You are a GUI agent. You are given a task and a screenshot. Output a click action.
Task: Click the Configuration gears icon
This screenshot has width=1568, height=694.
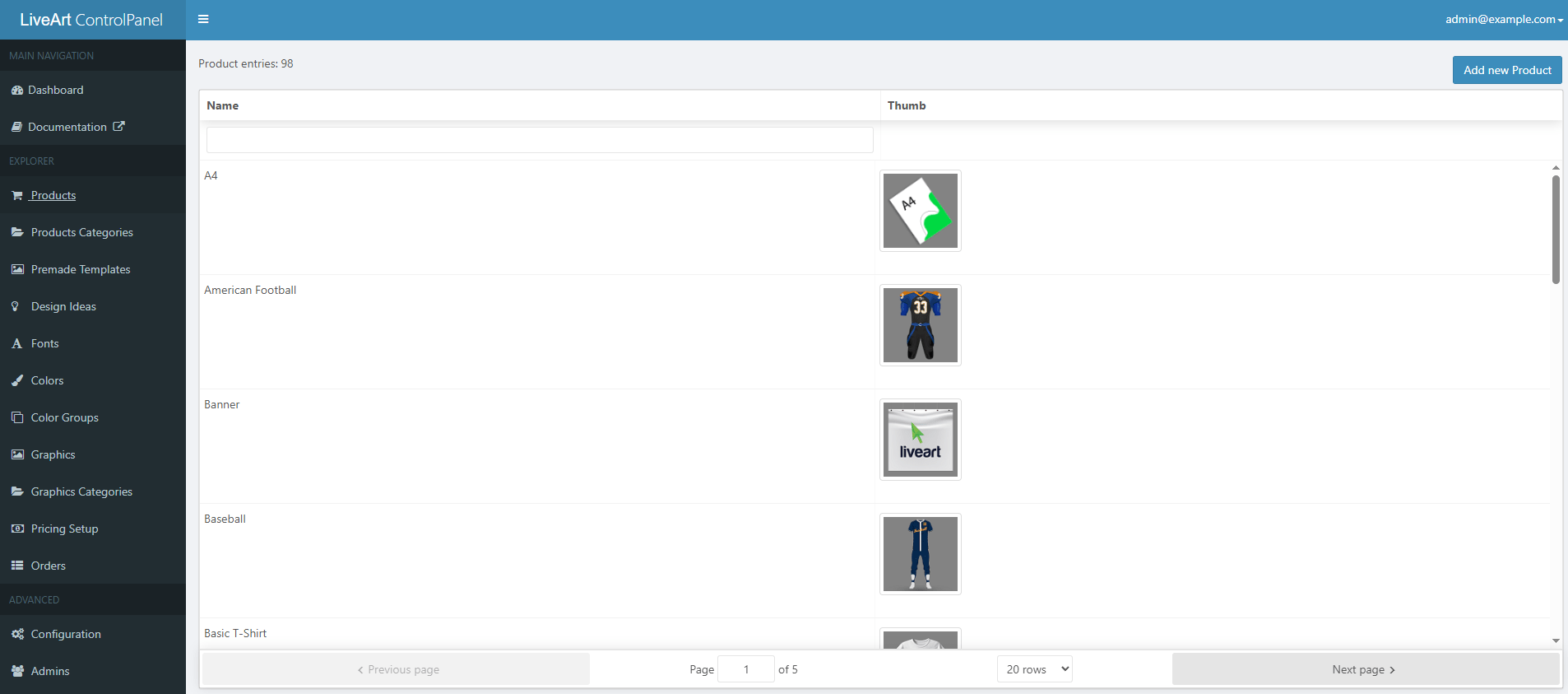17,635
